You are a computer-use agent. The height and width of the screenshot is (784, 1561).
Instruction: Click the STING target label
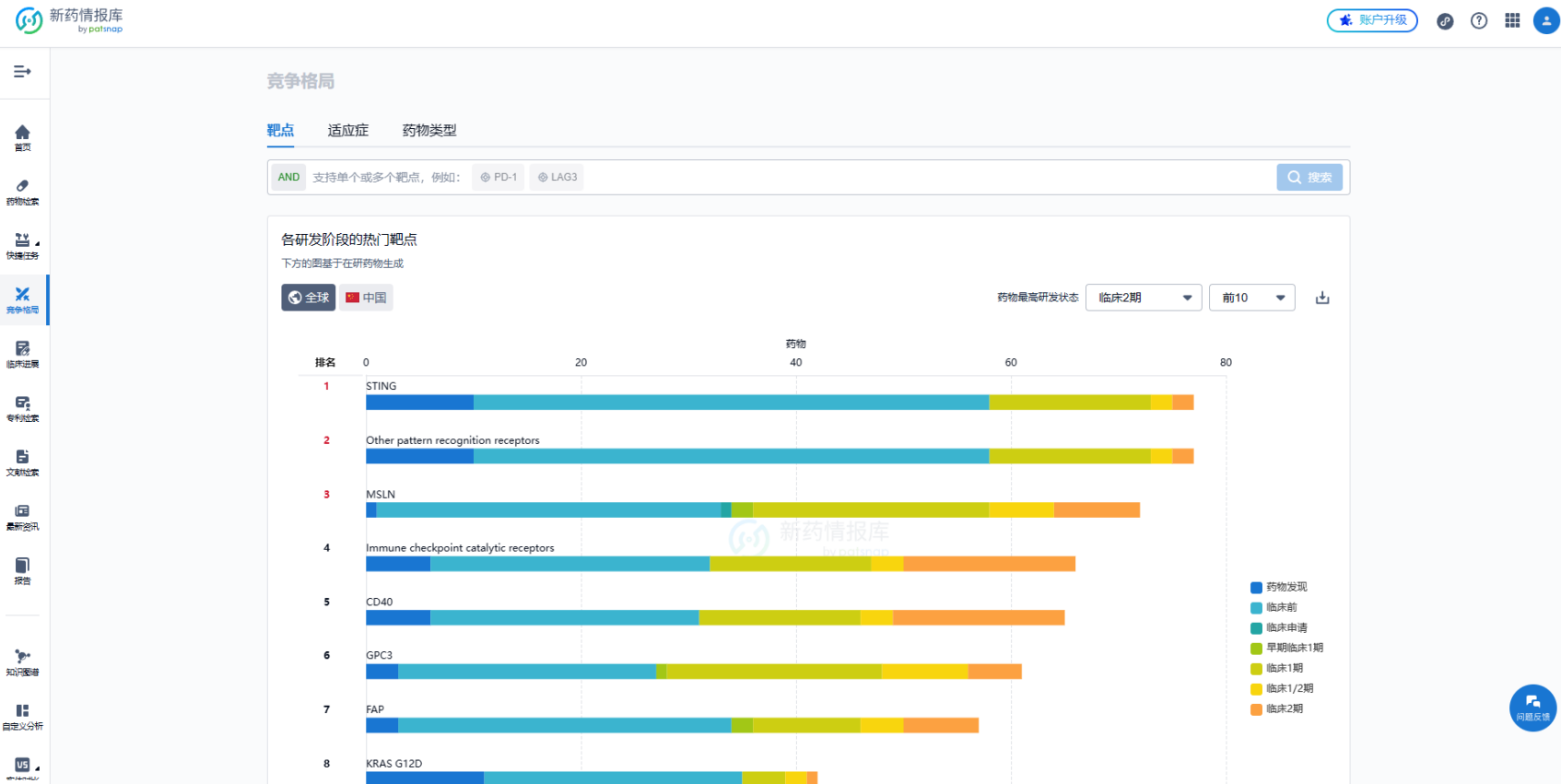[381, 386]
